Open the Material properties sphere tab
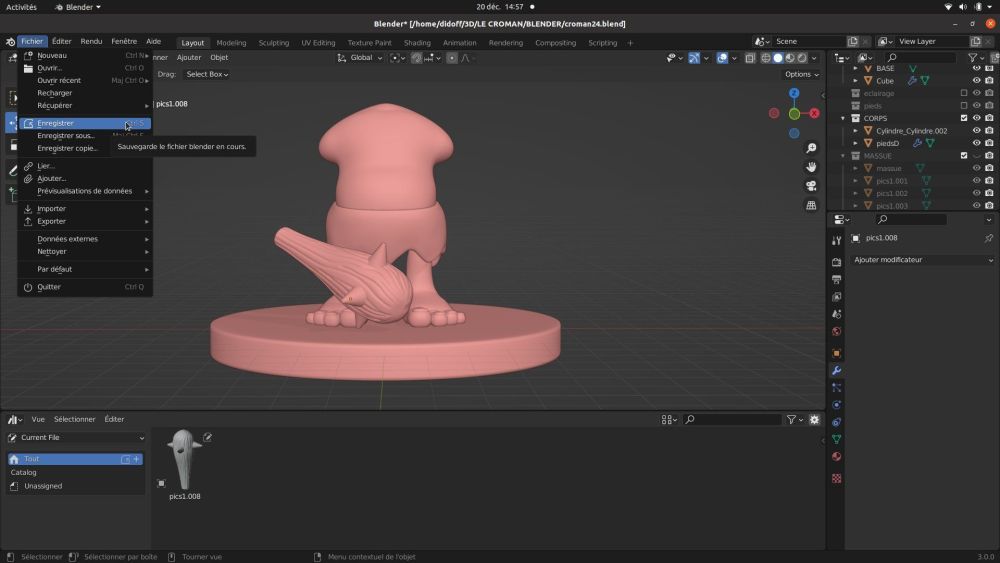1000x563 pixels. pos(836,457)
